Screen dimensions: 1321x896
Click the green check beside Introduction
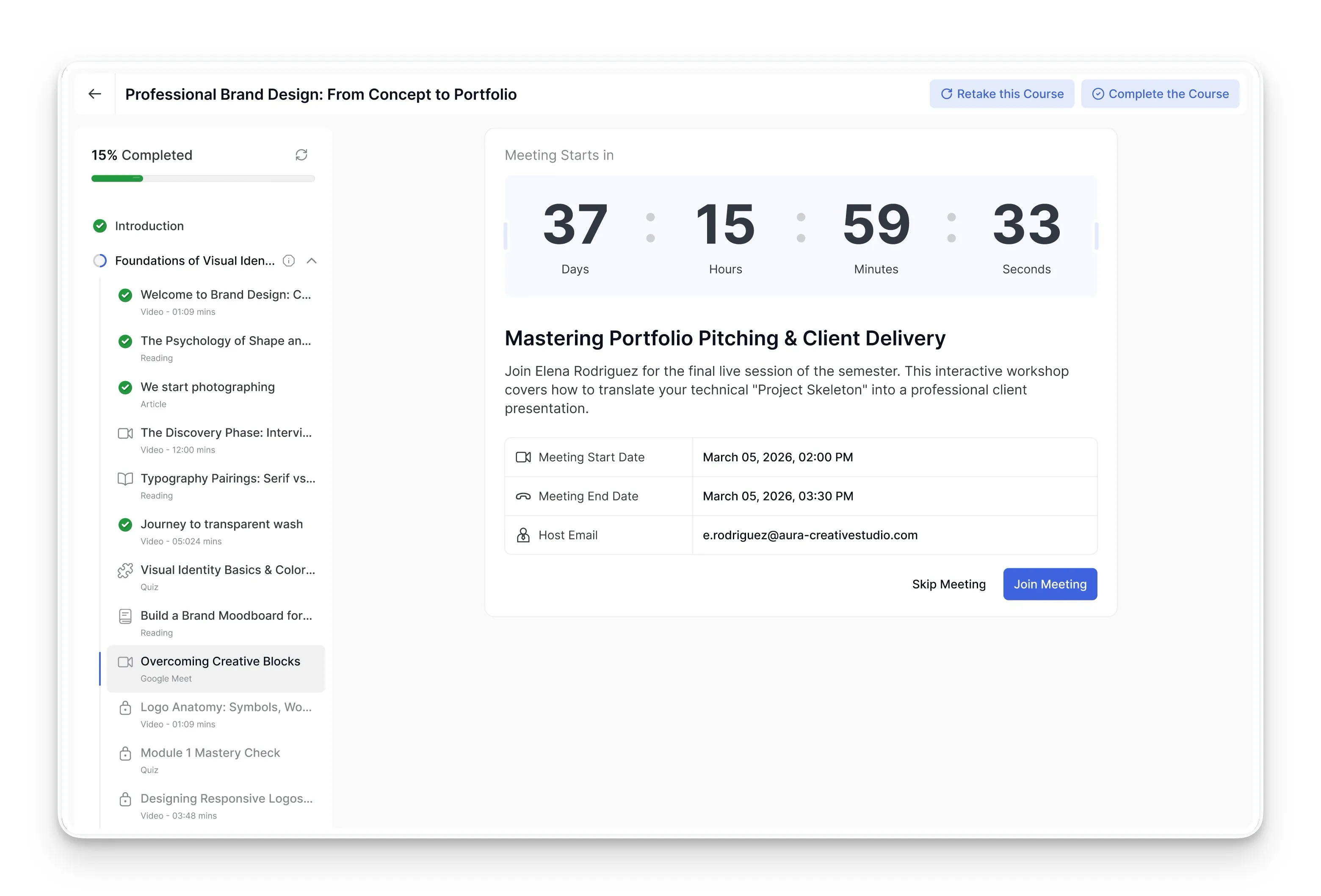(100, 226)
